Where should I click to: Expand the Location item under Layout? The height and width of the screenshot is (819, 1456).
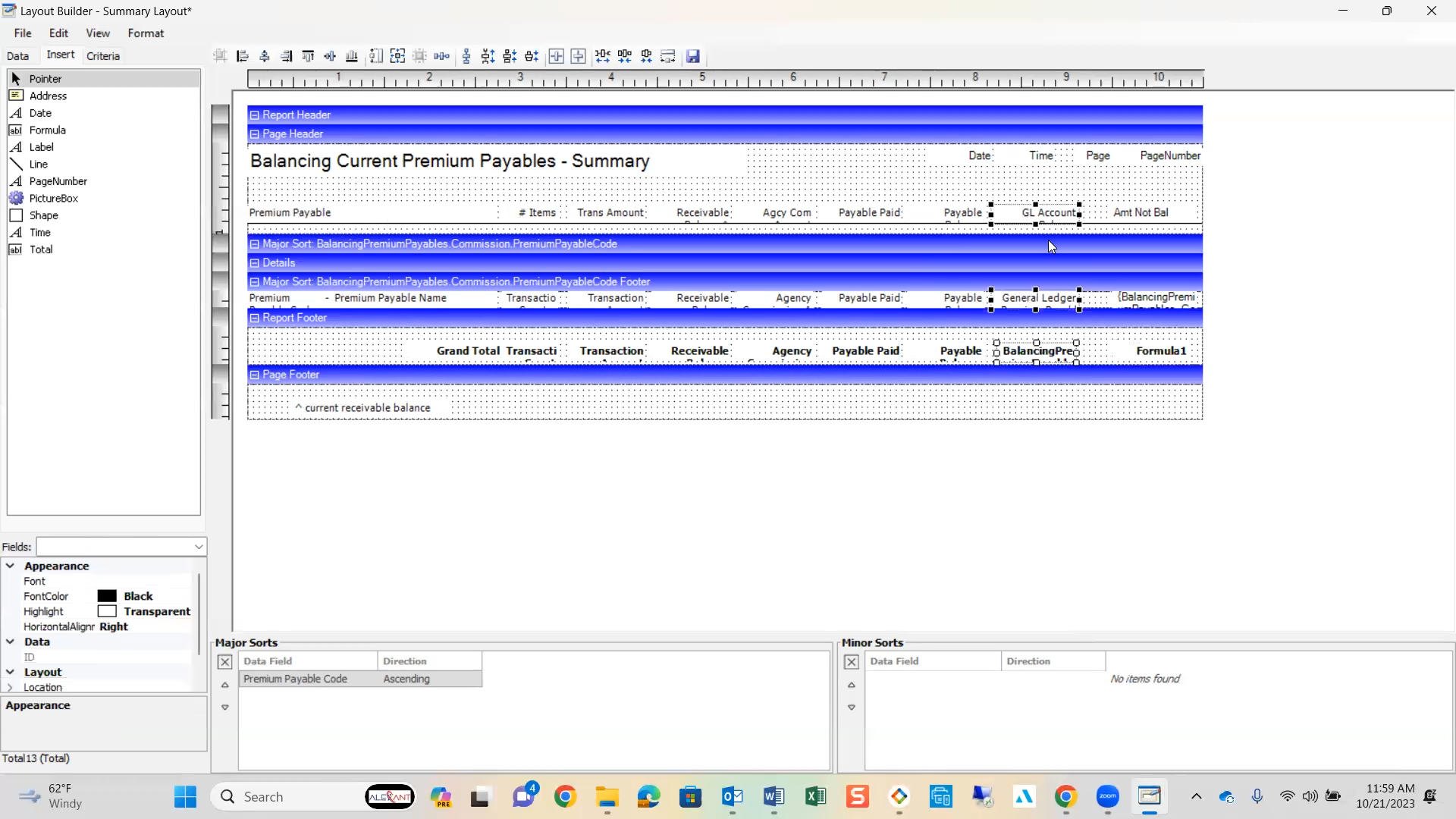11,688
